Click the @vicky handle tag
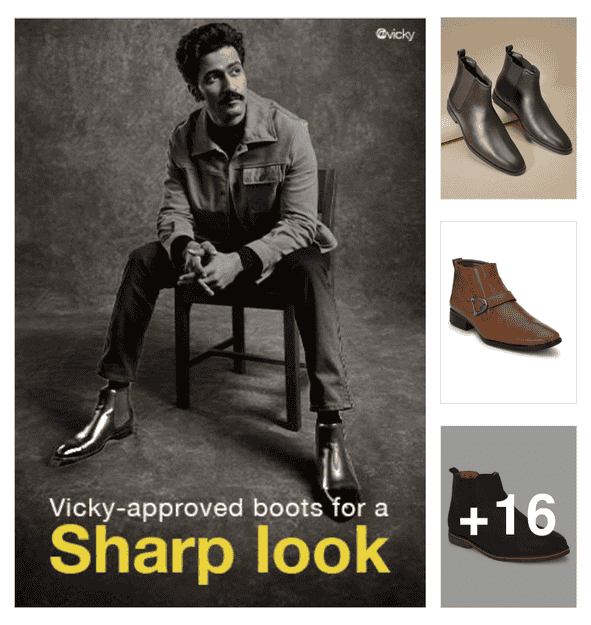Screen dimensions: 591x625 395,35
